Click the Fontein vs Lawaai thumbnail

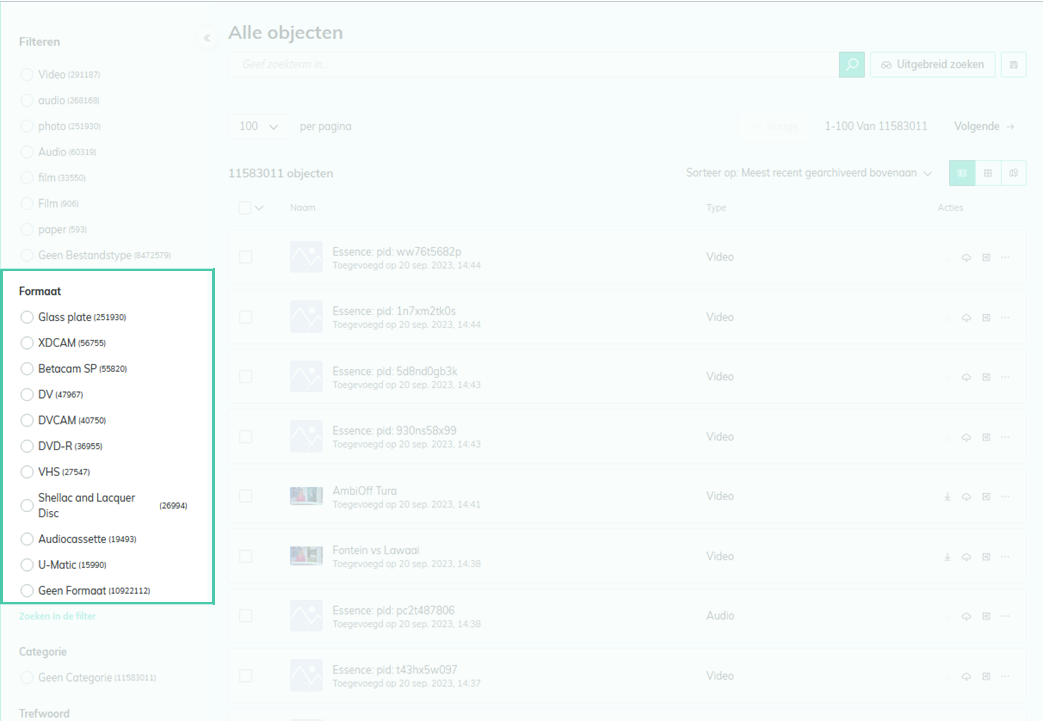306,556
